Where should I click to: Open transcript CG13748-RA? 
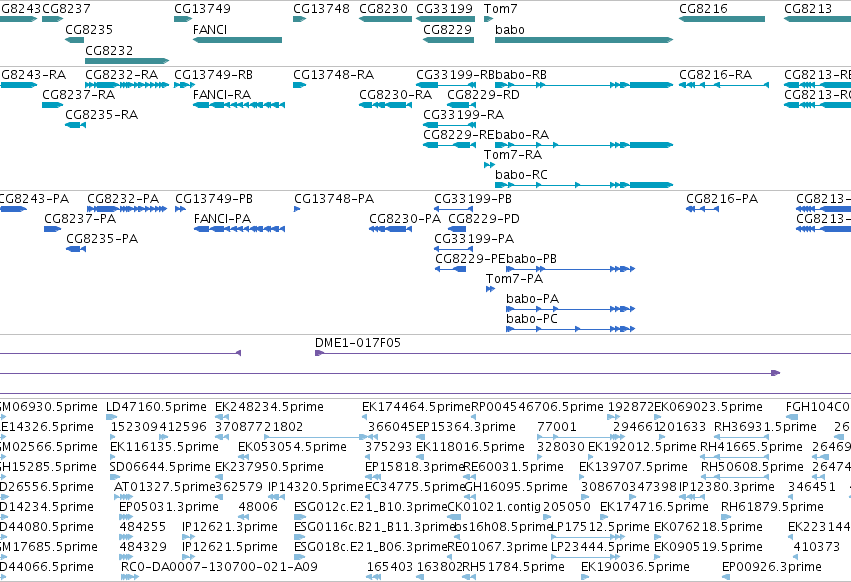(x=333, y=74)
